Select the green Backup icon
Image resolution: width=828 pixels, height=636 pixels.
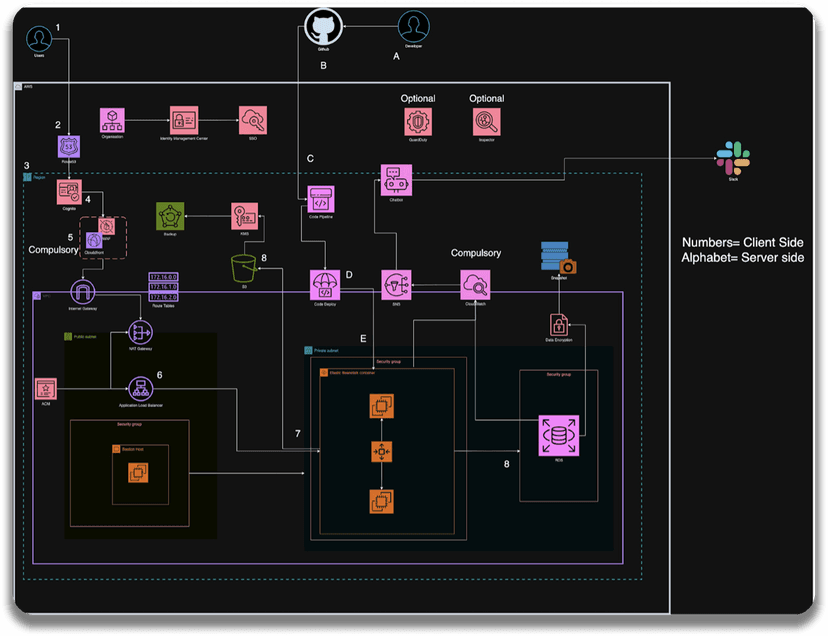click(x=170, y=216)
